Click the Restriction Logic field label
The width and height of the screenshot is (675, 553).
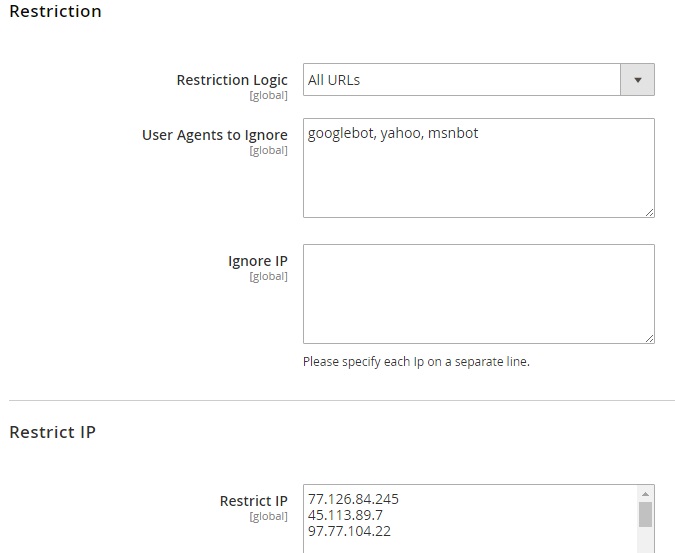pos(232,80)
